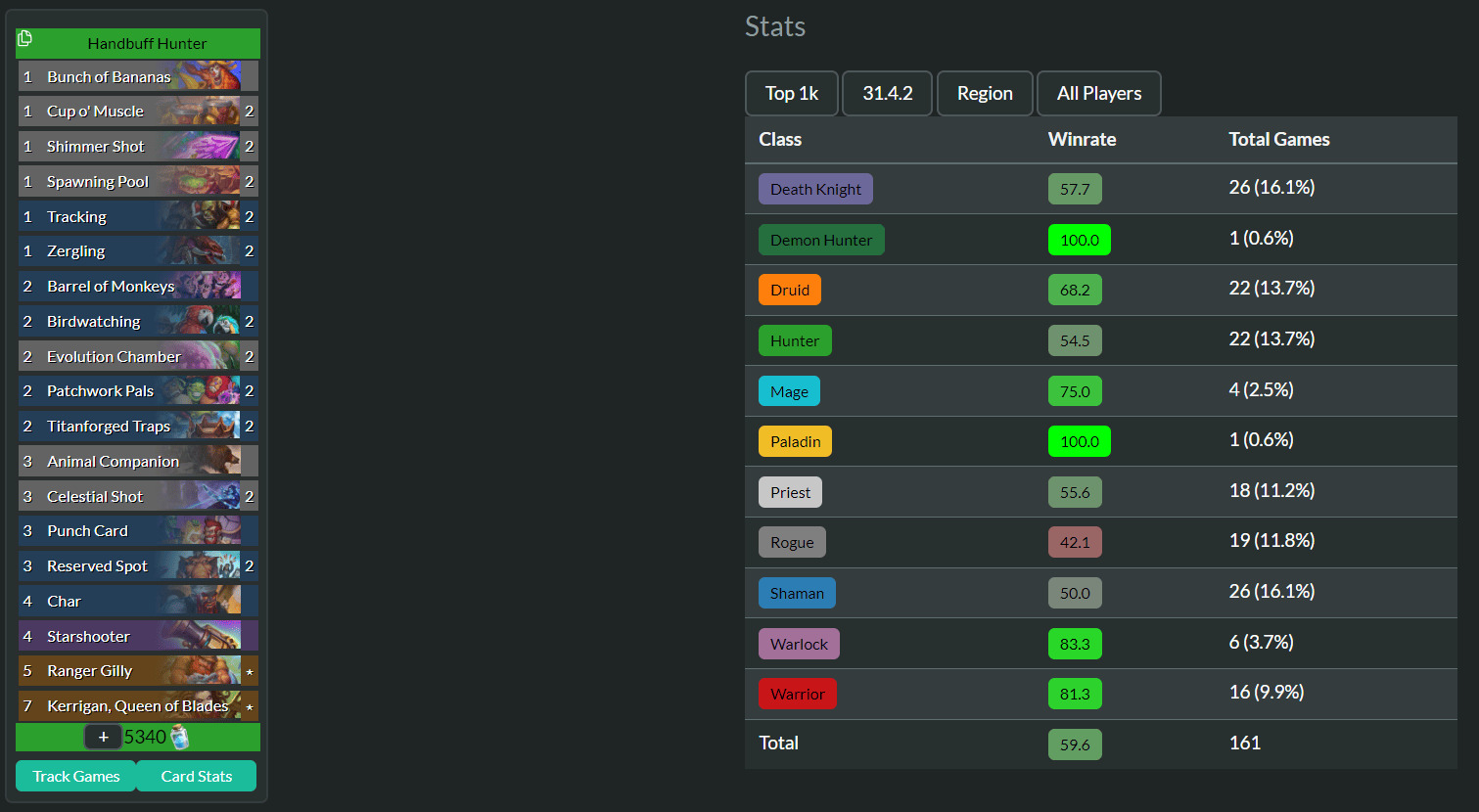Open the Top 1k rank filter

click(x=791, y=94)
